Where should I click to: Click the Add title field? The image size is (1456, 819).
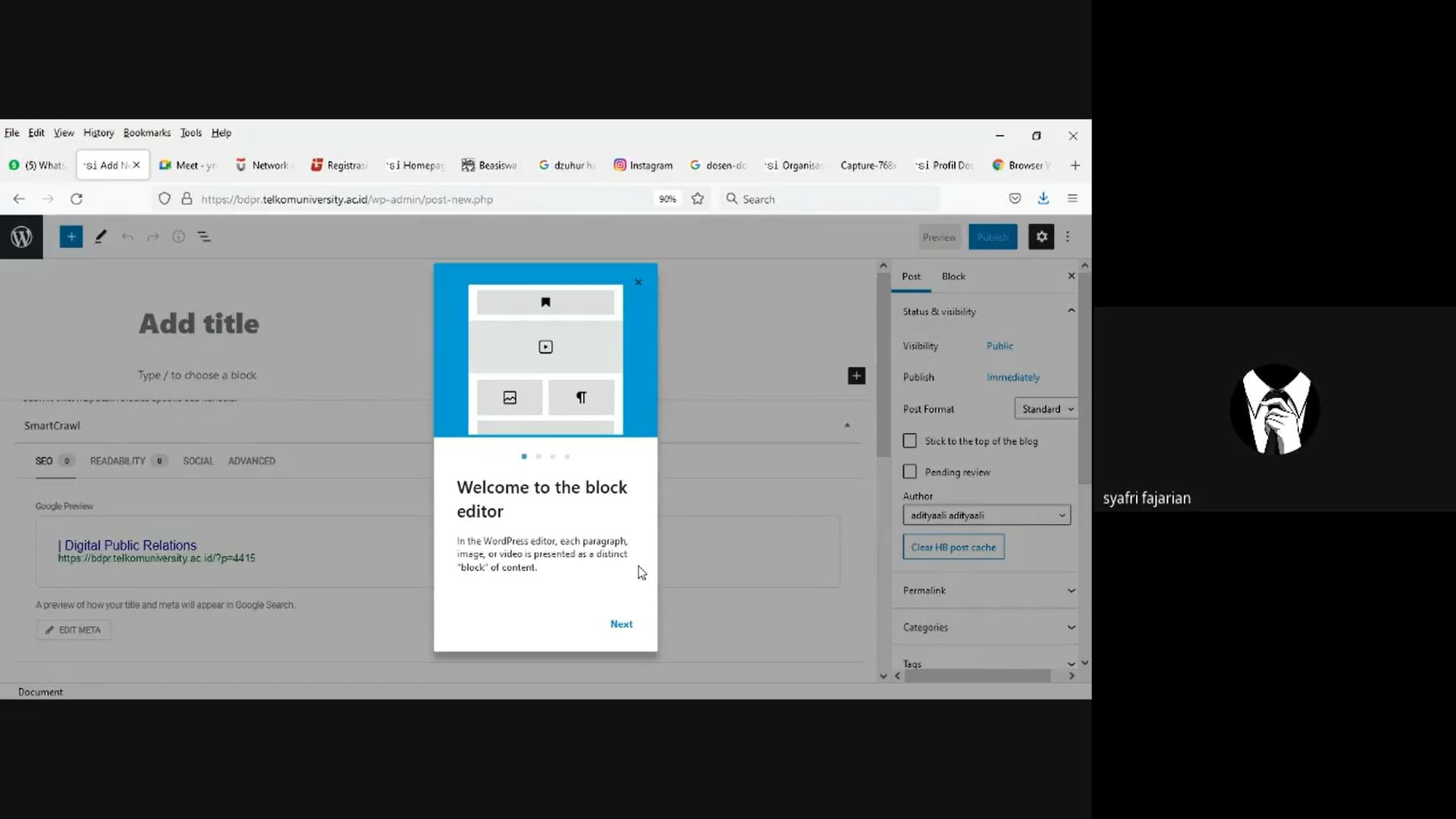click(199, 324)
